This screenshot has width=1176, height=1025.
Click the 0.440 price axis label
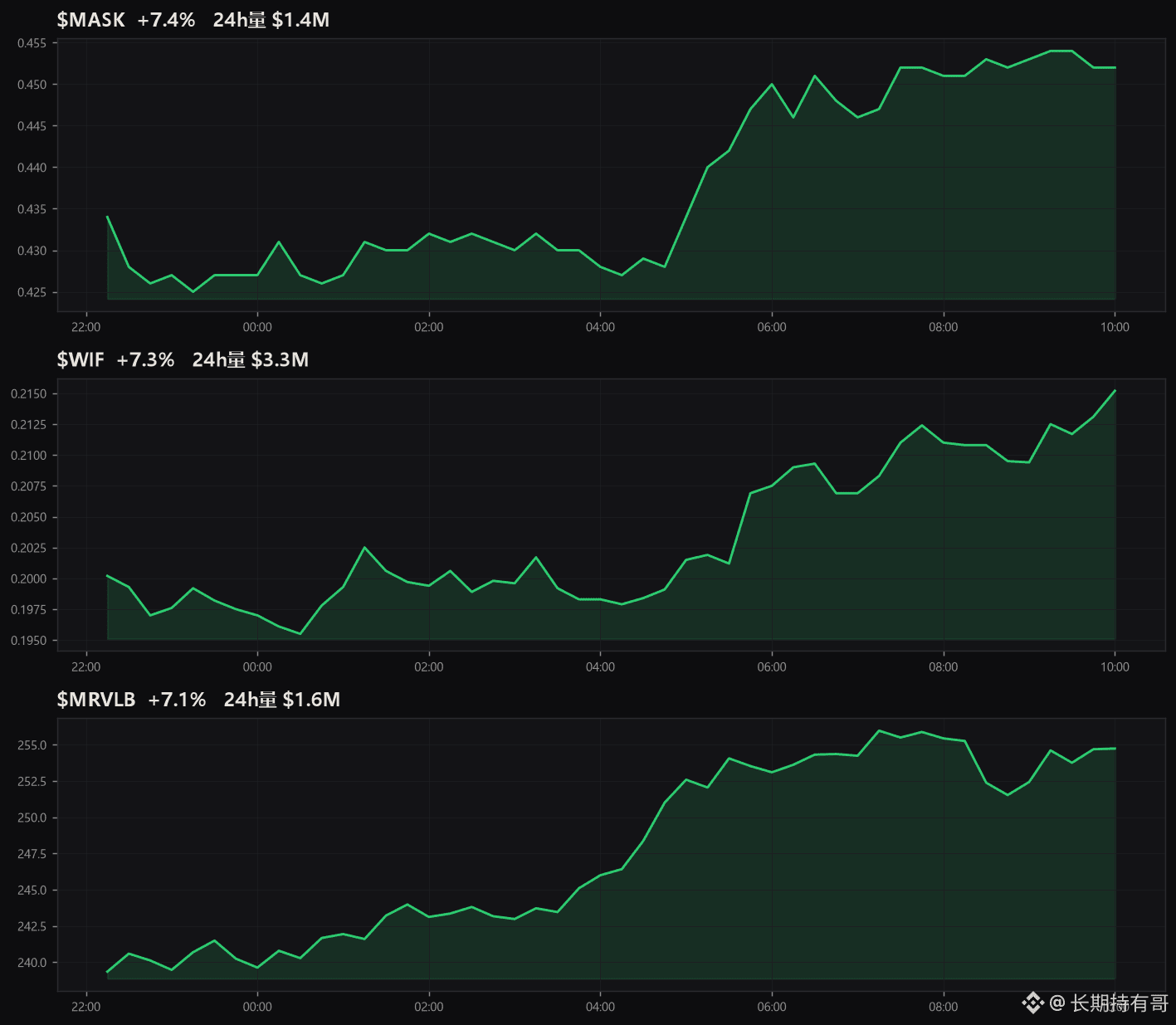pyautogui.click(x=32, y=168)
